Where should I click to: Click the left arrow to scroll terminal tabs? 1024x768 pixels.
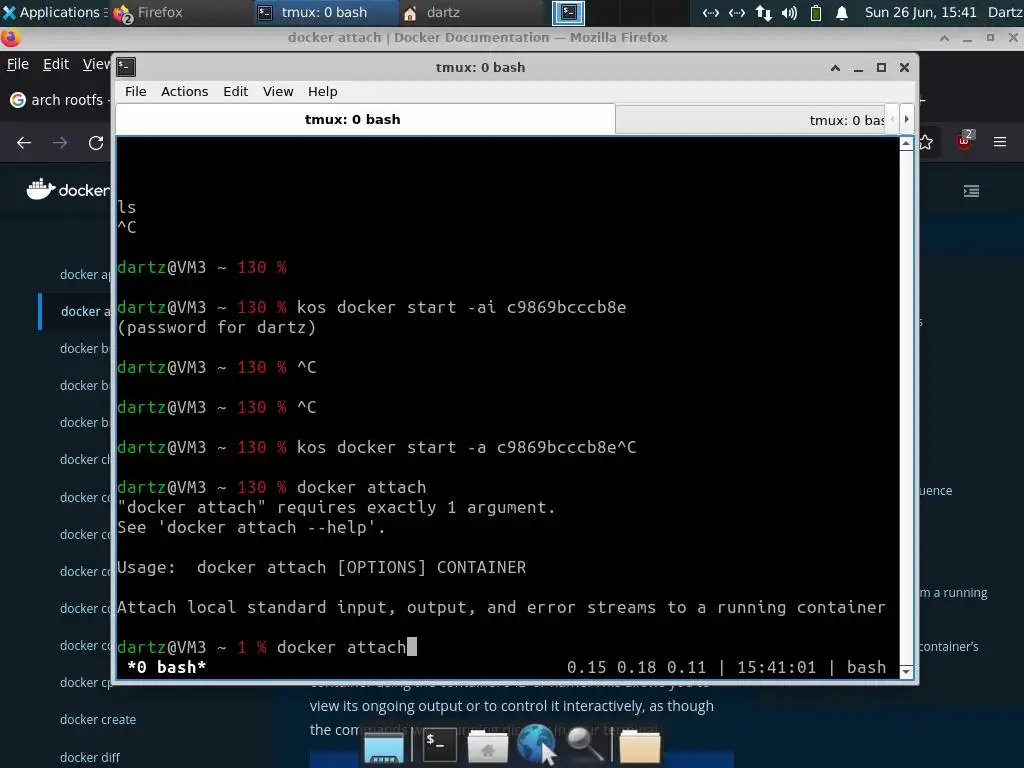coord(892,119)
